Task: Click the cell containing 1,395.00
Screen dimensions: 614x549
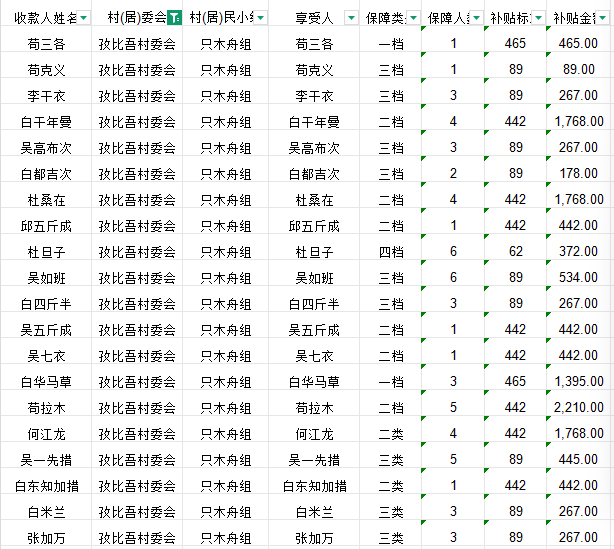Action: point(578,382)
